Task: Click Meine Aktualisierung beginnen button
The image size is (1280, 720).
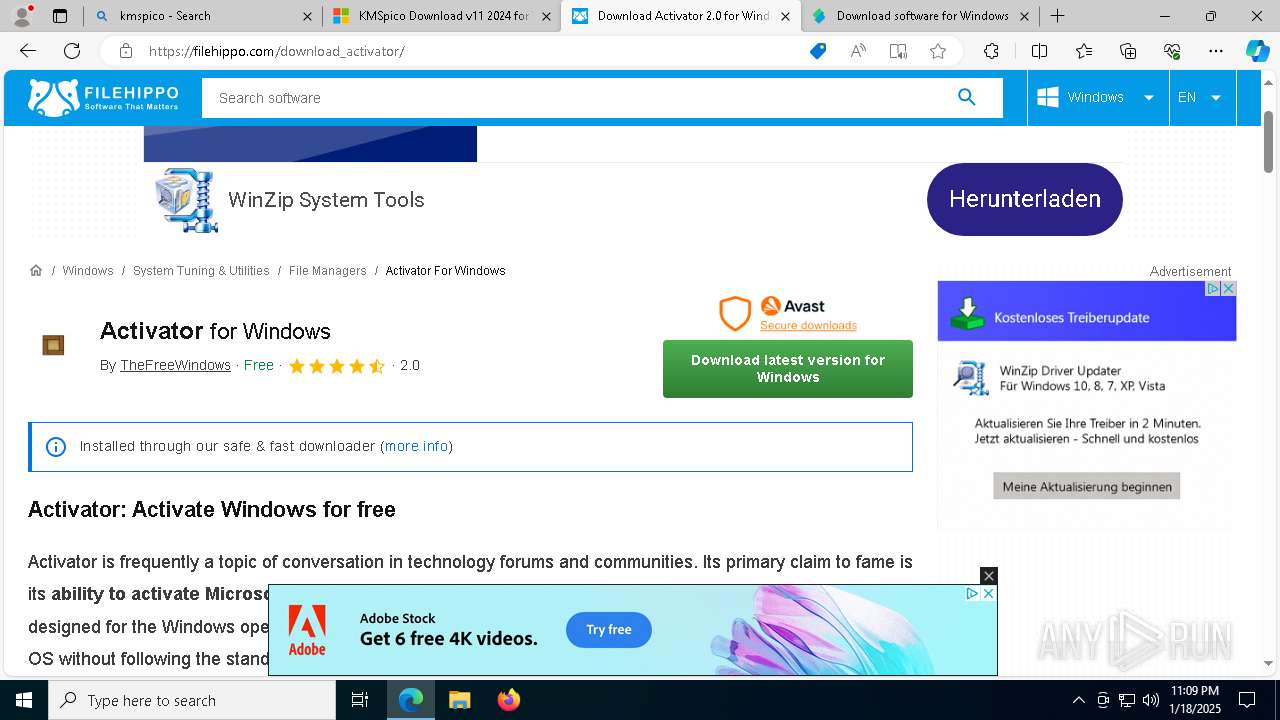Action: coord(1087,487)
